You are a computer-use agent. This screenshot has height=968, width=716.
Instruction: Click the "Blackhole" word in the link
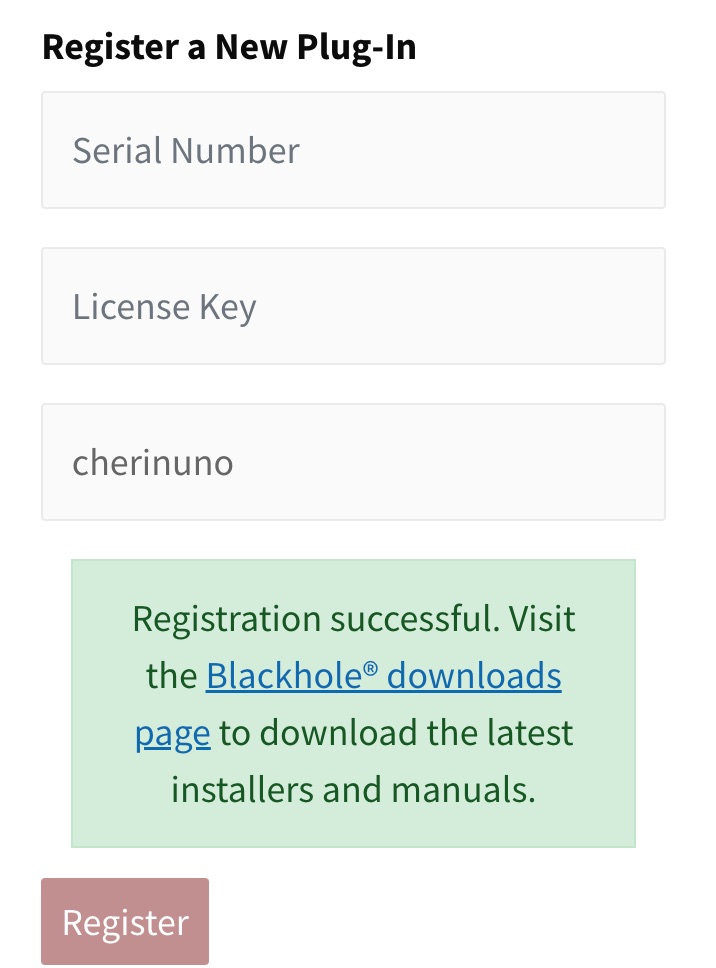pos(283,677)
